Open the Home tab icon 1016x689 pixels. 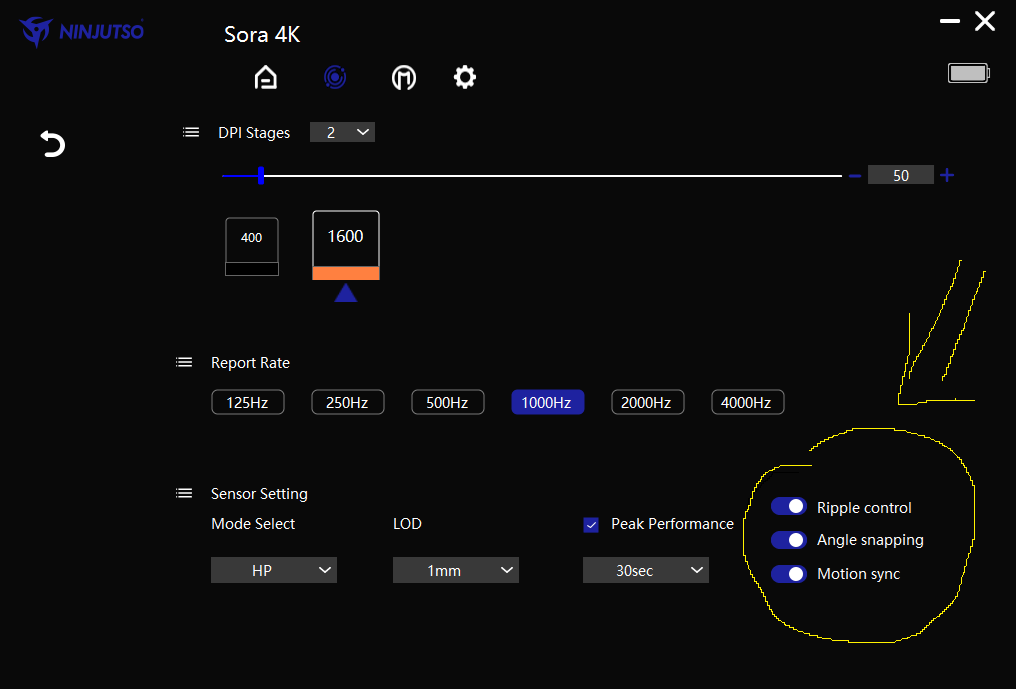pos(266,77)
